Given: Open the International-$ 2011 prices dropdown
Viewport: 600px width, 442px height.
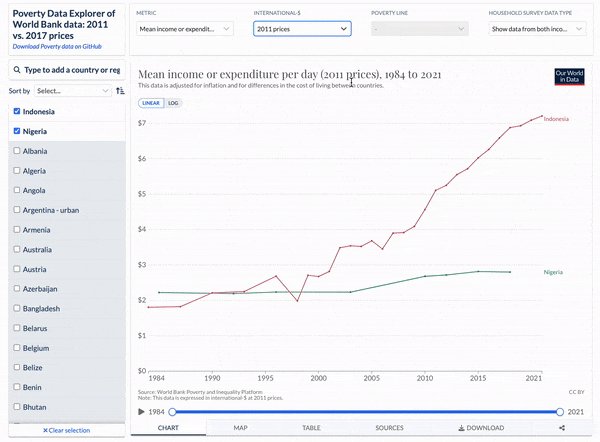Looking at the screenshot, I should [302, 29].
